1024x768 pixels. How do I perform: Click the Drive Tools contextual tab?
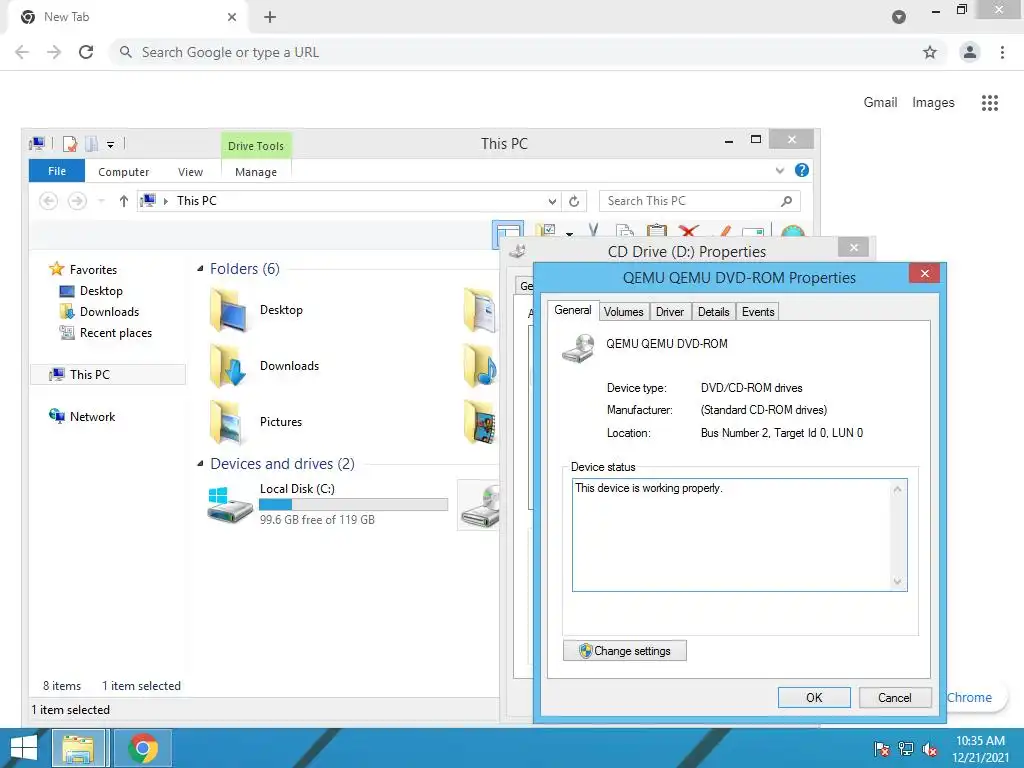coord(256,146)
